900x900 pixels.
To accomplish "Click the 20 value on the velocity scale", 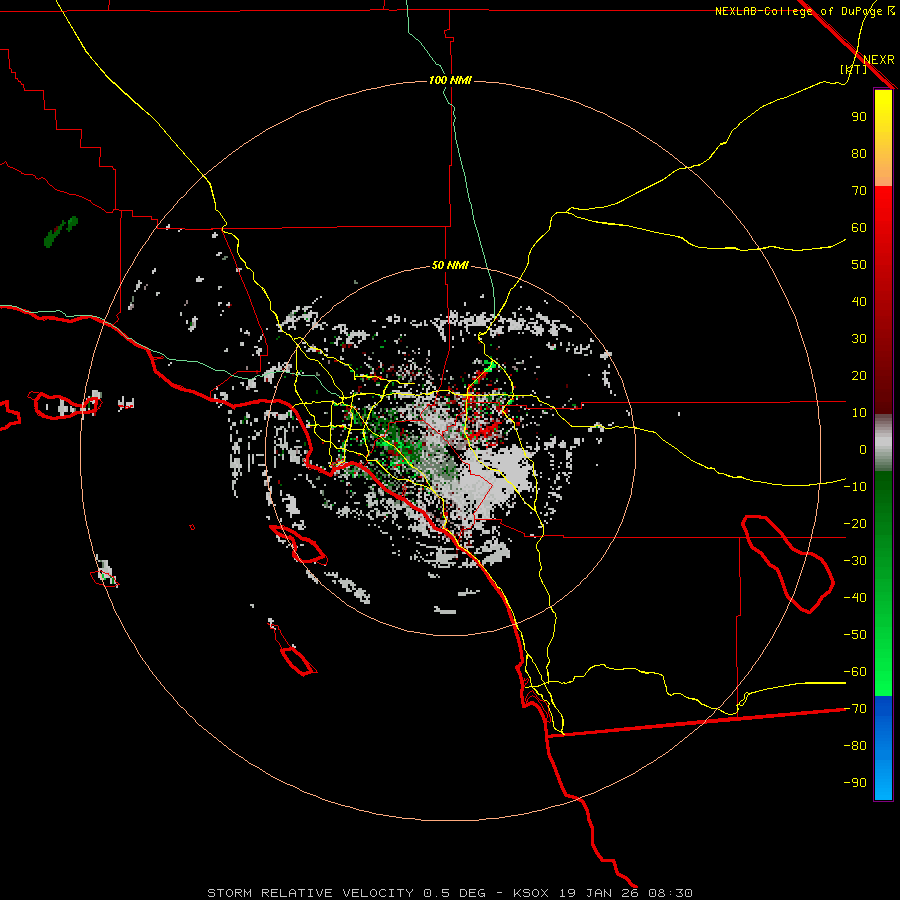I will [859, 375].
